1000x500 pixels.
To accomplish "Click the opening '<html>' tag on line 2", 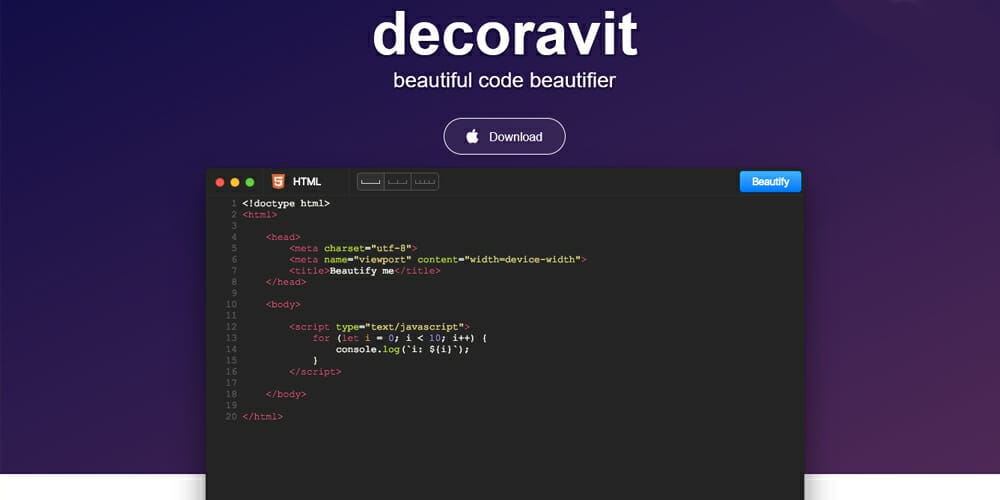I will pos(260,215).
